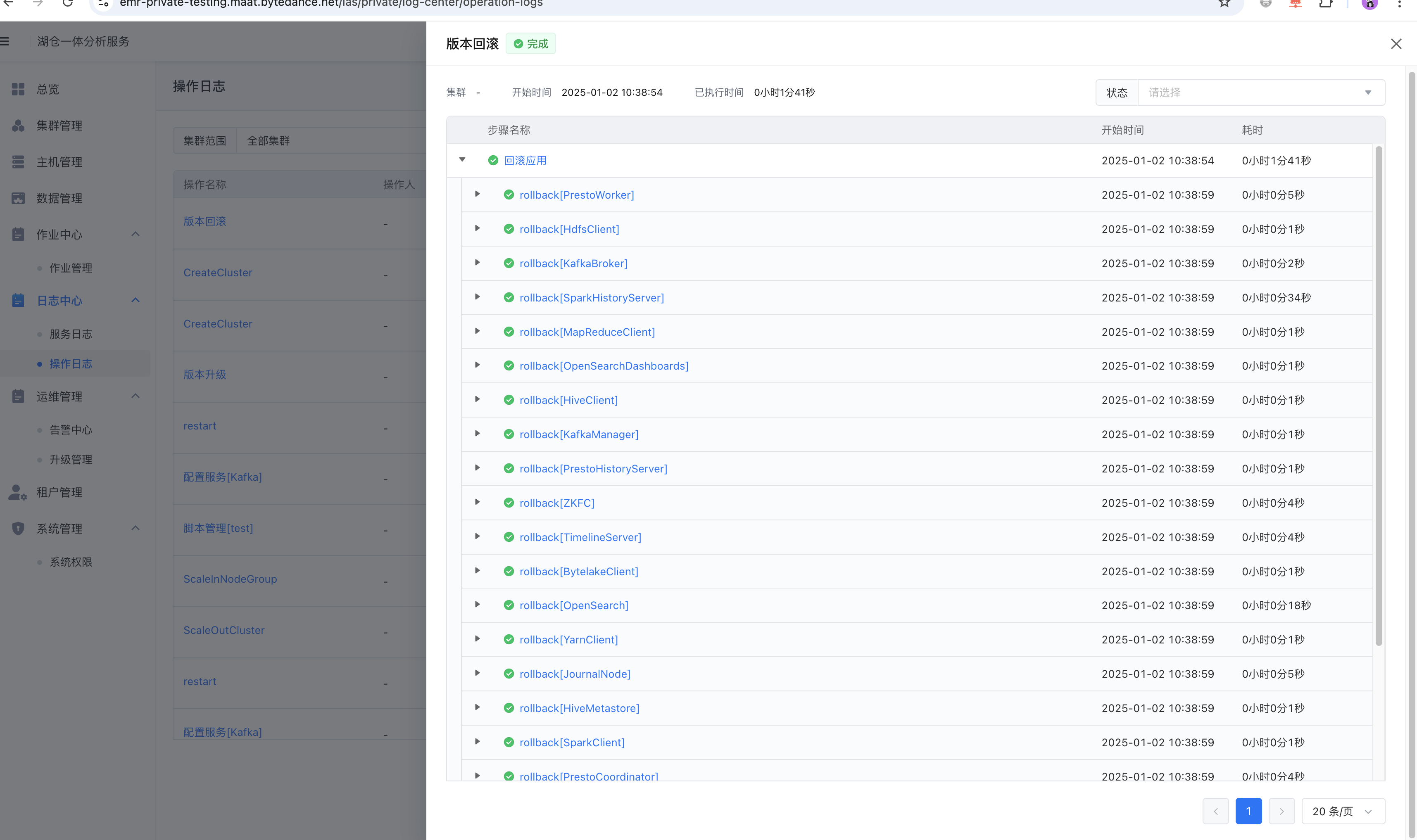The width and height of the screenshot is (1417, 840).
Task: Expand the rollback[HdfsClient] row
Action: click(477, 228)
